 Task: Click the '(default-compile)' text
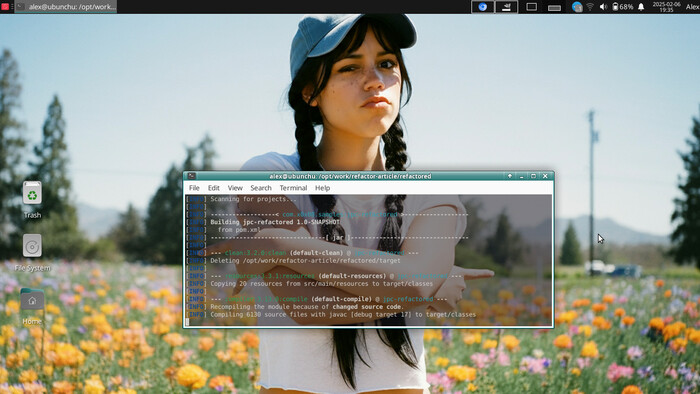[x=342, y=299]
